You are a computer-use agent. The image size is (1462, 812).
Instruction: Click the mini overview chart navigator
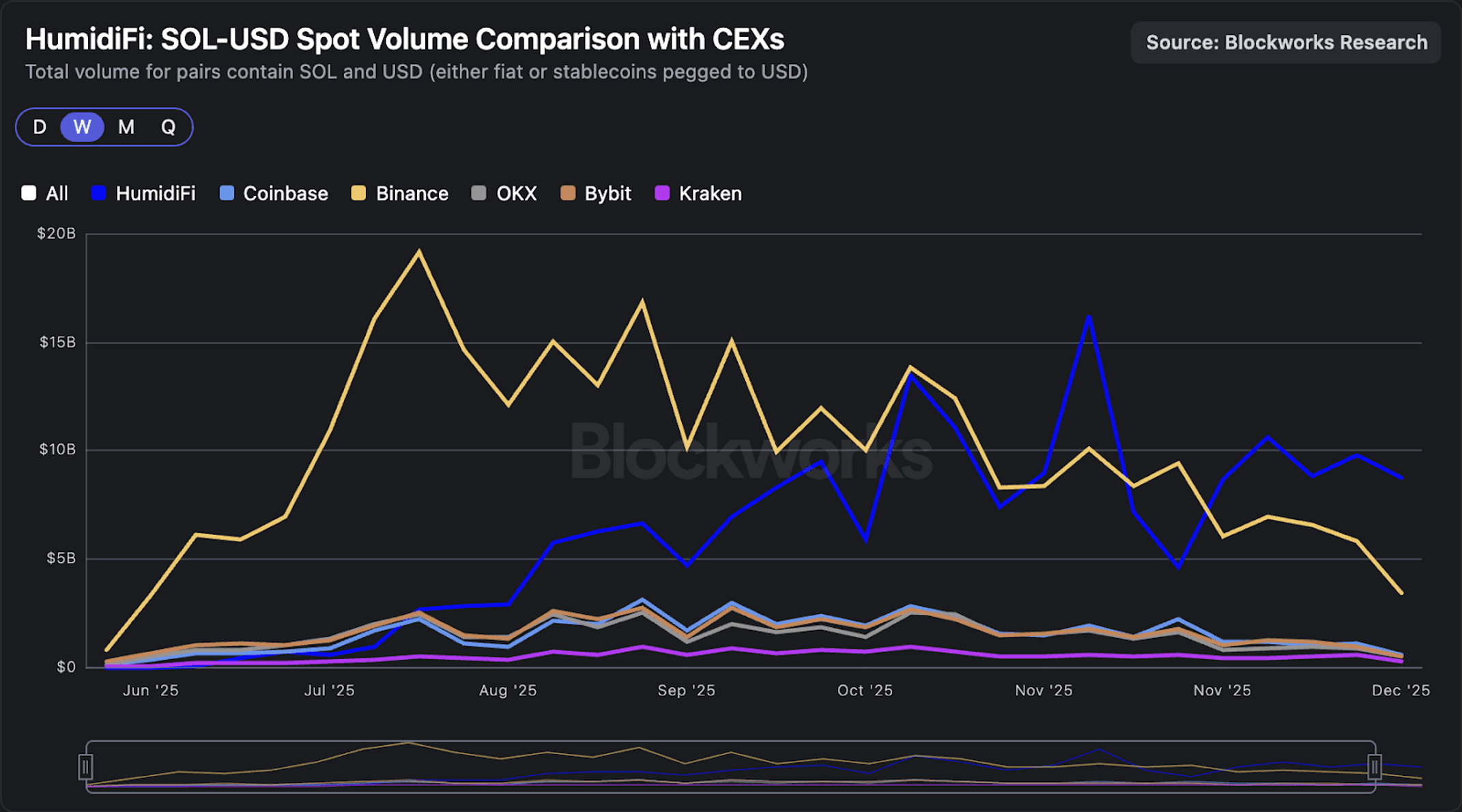pyautogui.click(x=730, y=767)
